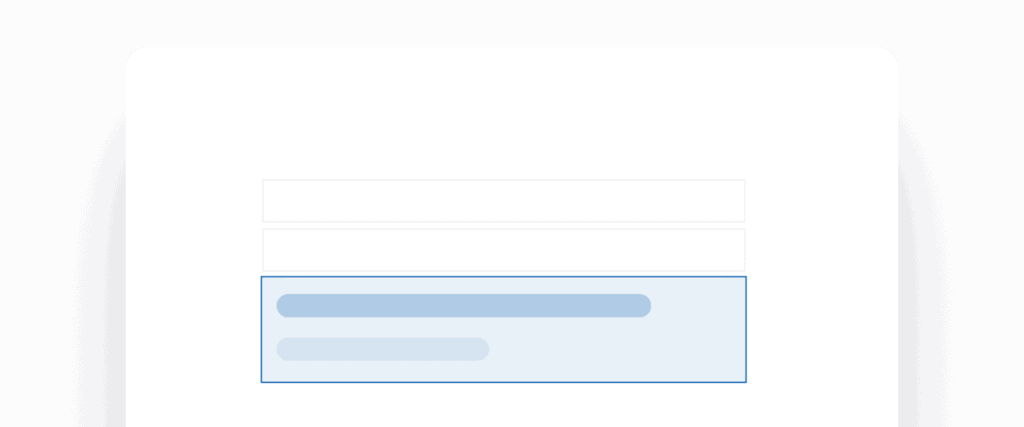Image resolution: width=1024 pixels, height=427 pixels.
Task: Click the right end of the short pale bar
Action: click(480, 349)
